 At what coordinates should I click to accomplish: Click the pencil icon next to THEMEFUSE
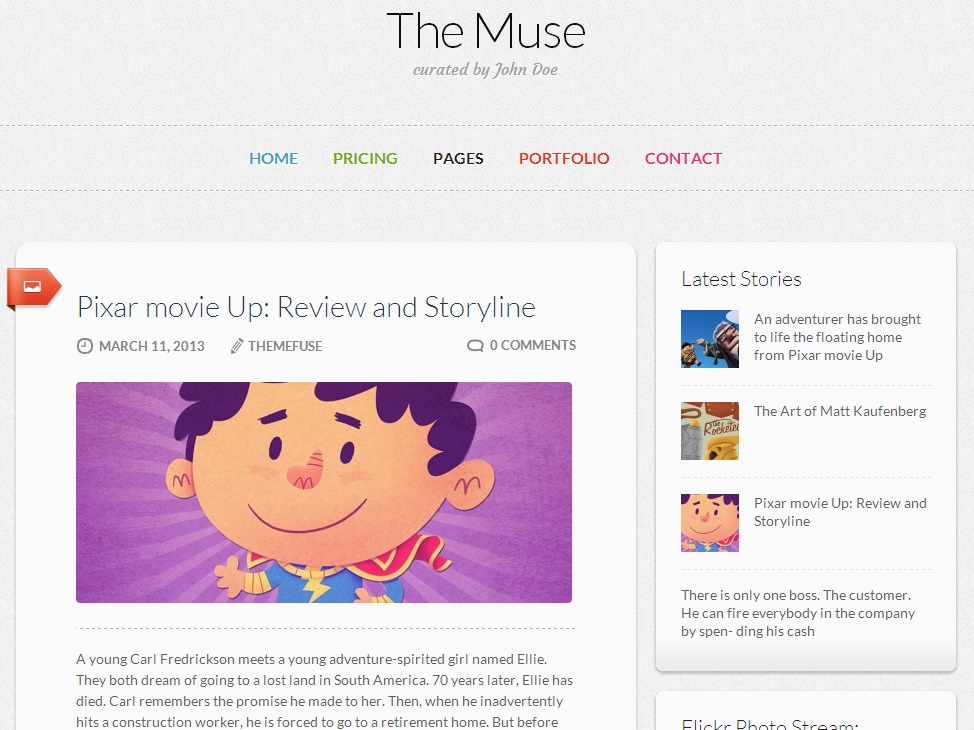pyautogui.click(x=236, y=346)
